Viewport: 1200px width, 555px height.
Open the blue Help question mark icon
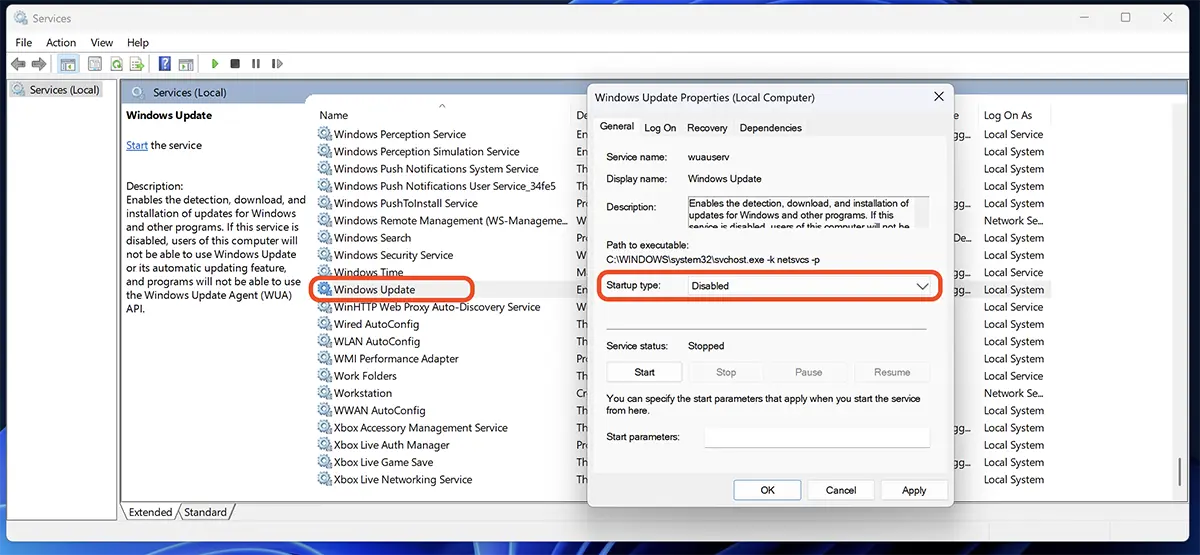[164, 64]
